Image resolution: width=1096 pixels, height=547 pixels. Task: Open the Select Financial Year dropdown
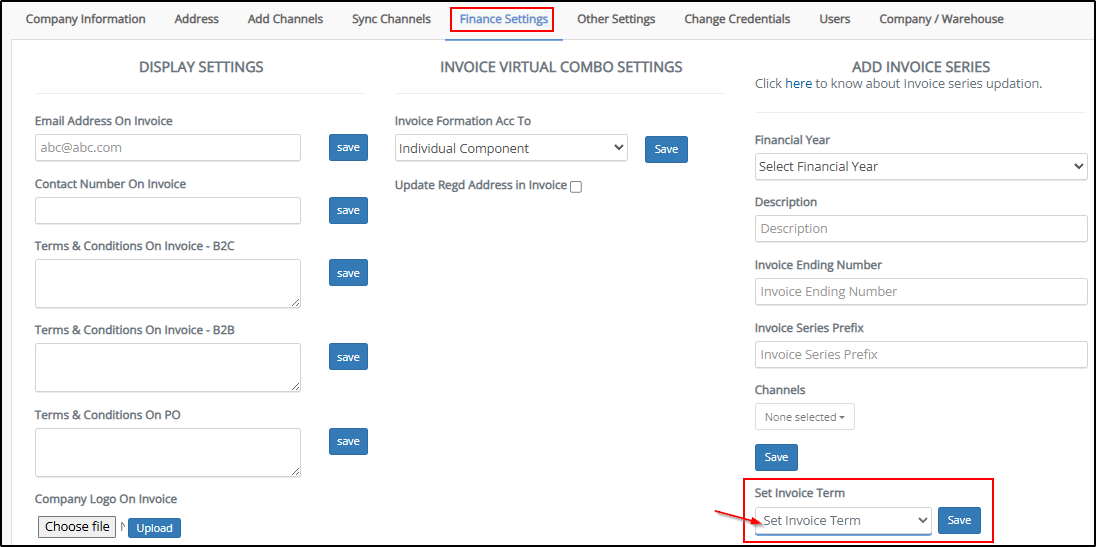[920, 166]
